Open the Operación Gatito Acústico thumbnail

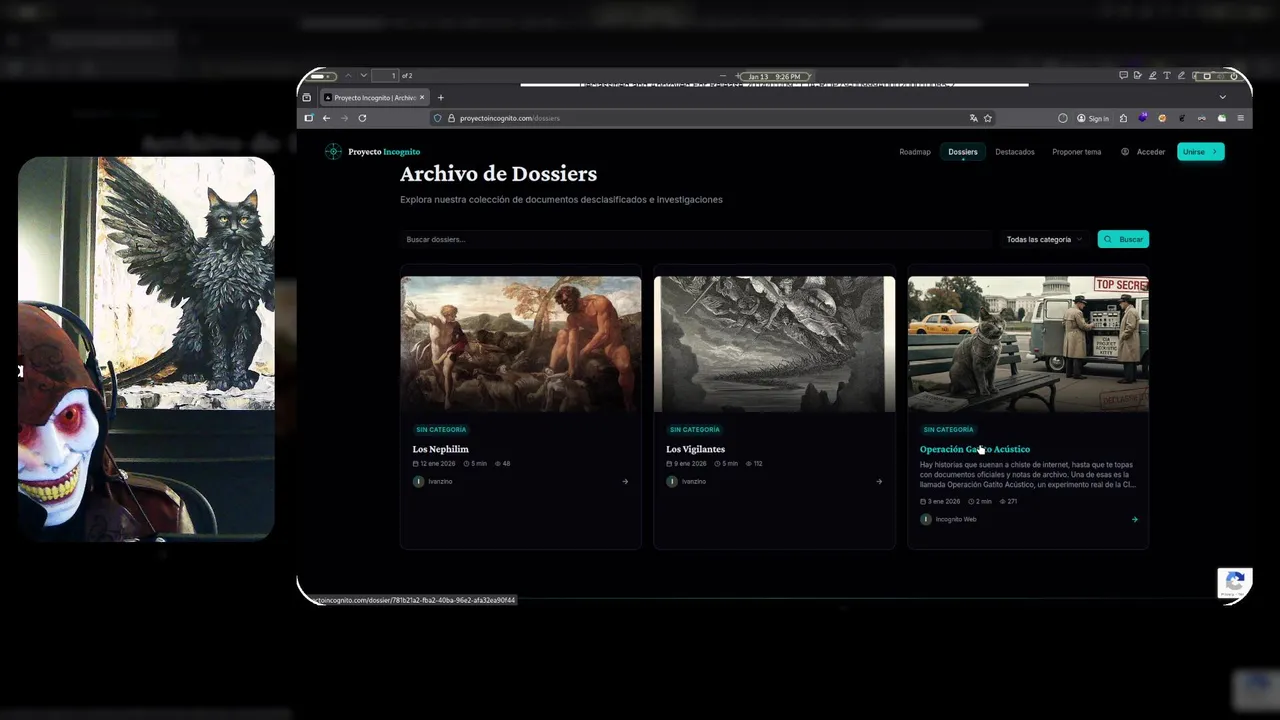click(x=1028, y=344)
